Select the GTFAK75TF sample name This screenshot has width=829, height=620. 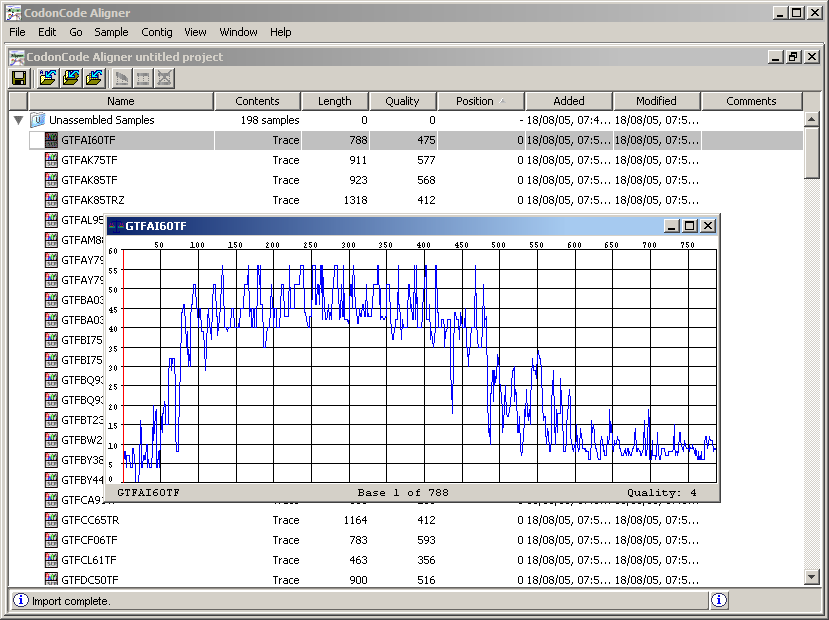pos(89,160)
